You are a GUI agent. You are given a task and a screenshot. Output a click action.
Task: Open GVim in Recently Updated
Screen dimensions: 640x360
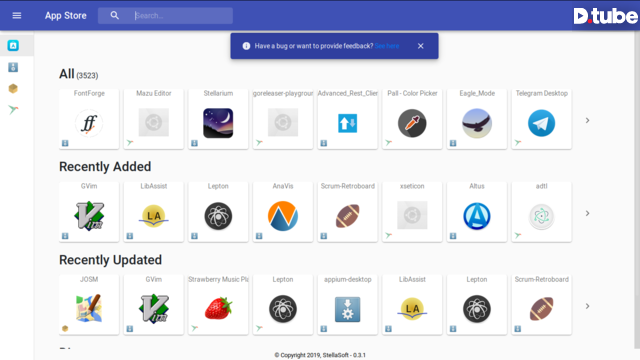point(153,305)
